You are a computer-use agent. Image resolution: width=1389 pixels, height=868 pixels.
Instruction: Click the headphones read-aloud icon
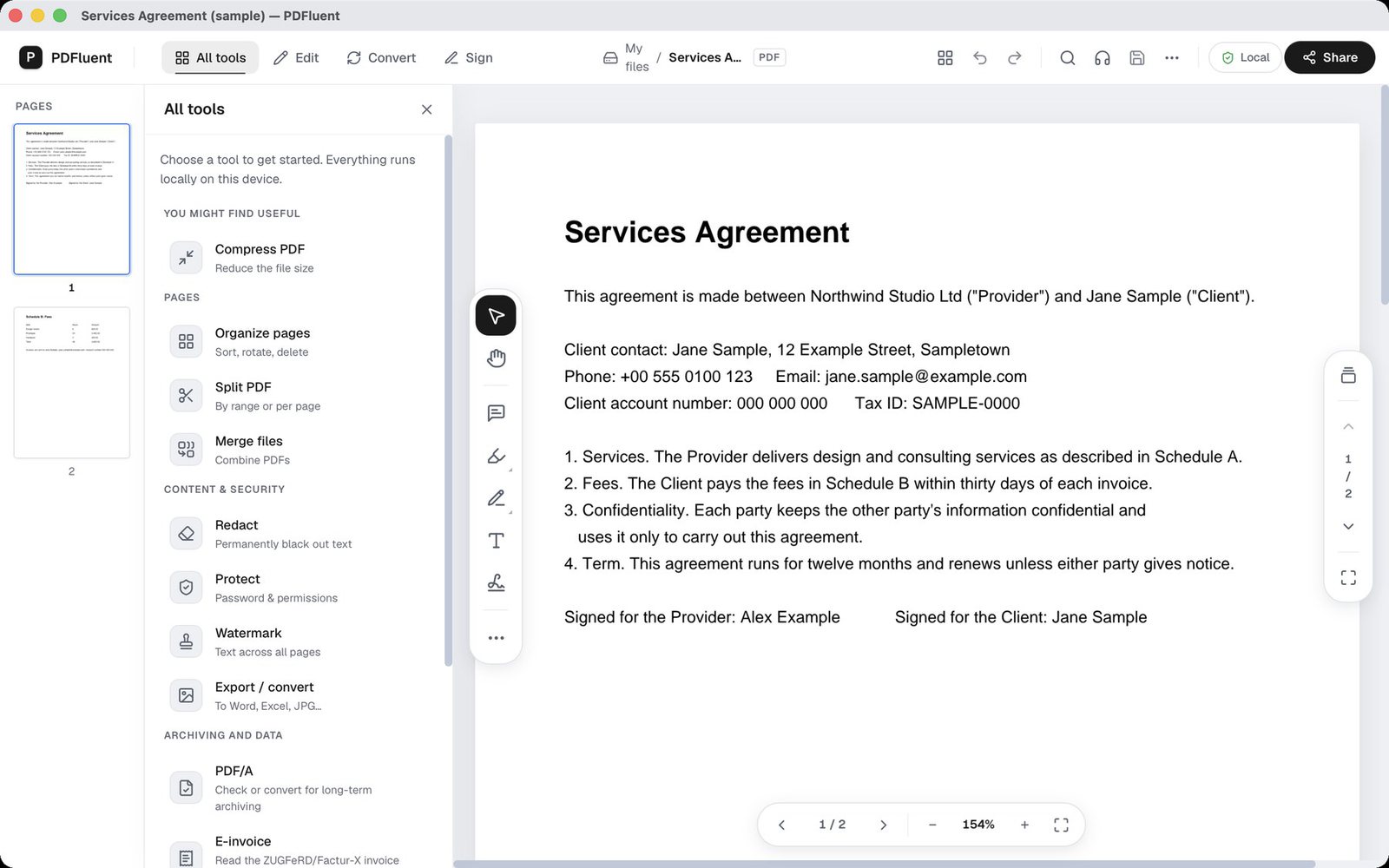click(x=1103, y=57)
